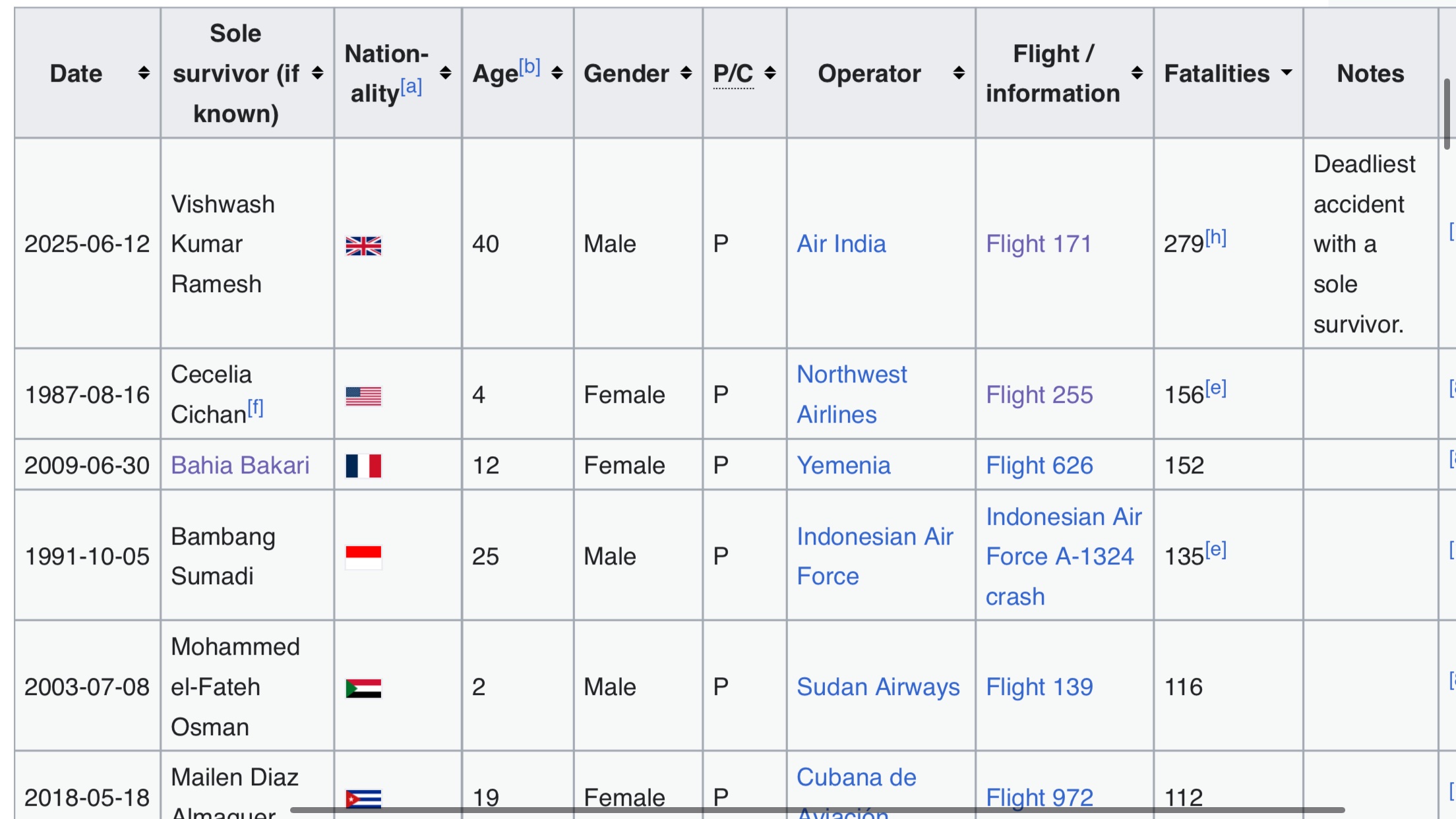This screenshot has height=819, width=1456.
Task: Click the Indonesia flag icon
Action: coord(363,557)
